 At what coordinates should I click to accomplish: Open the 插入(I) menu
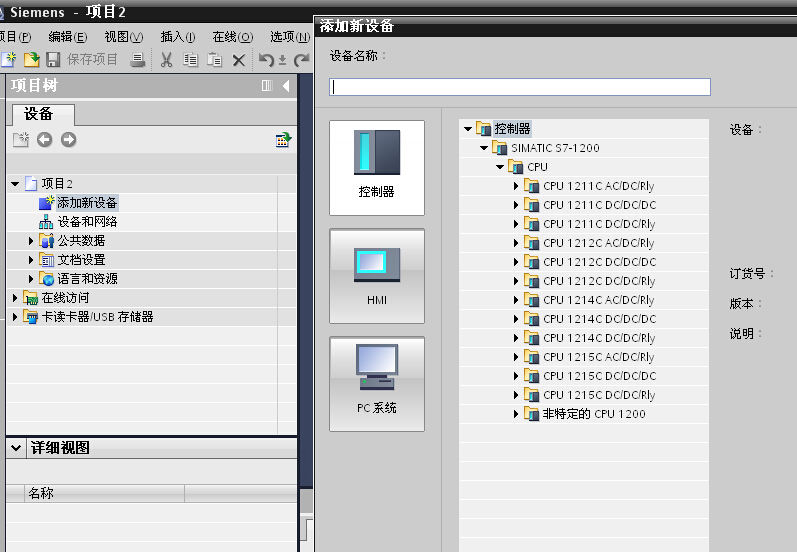coord(178,37)
